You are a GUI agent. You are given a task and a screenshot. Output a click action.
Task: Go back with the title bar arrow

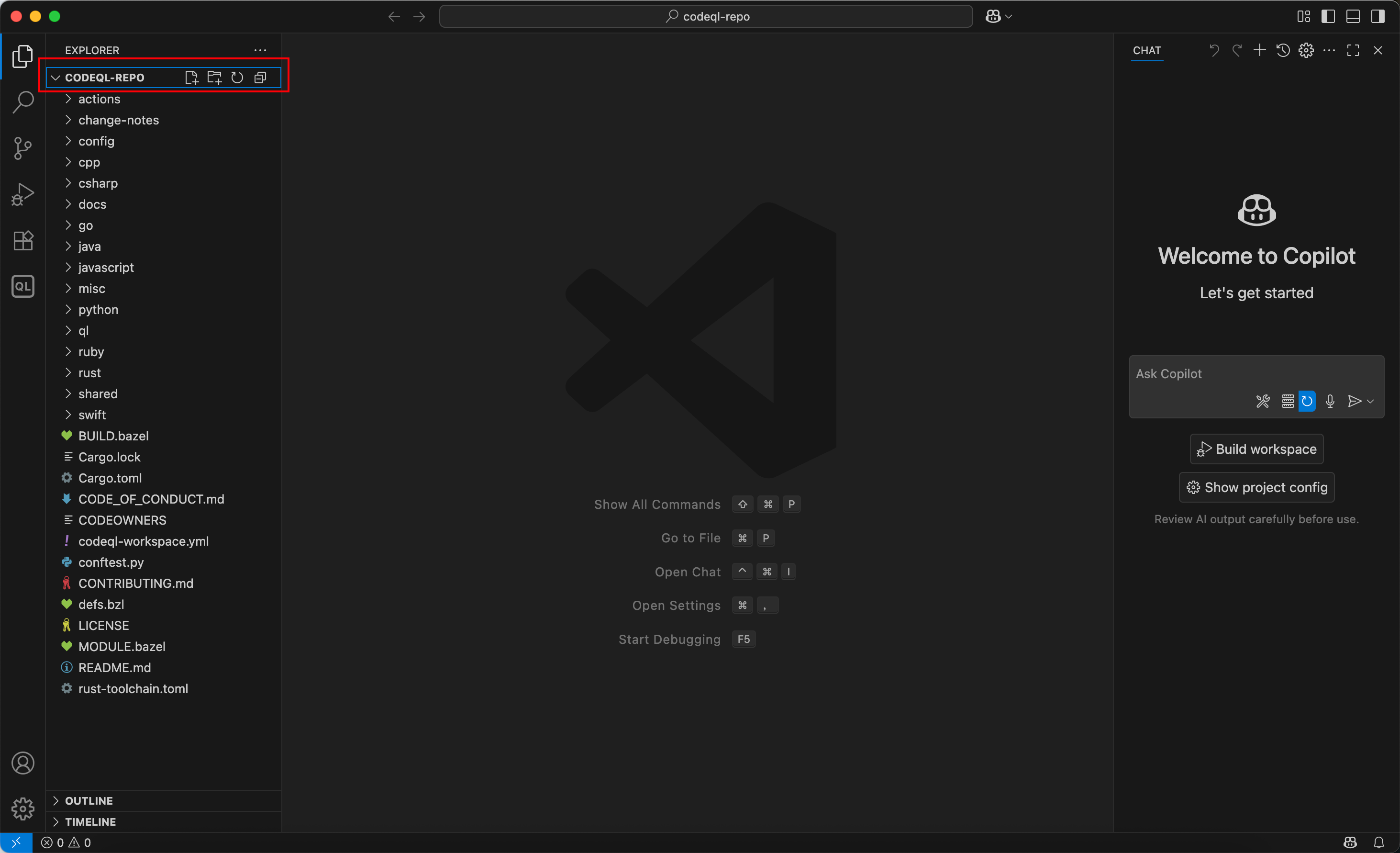[394, 16]
